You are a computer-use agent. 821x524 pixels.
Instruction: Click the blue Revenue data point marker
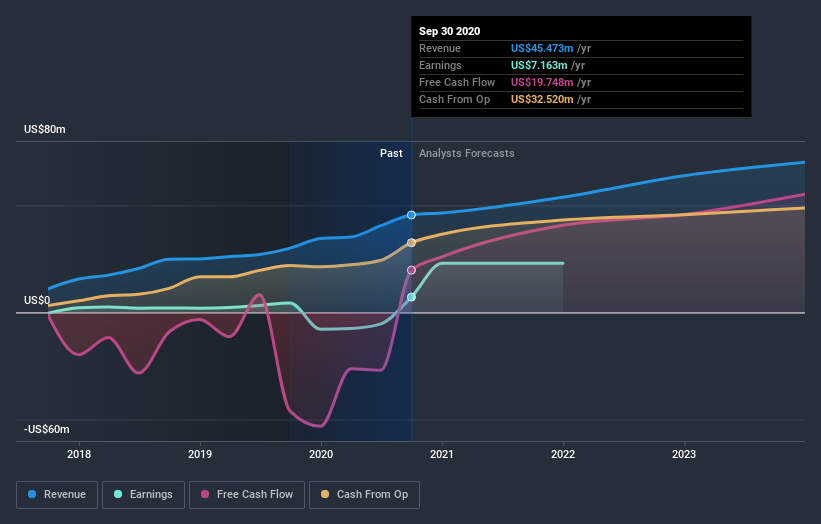coord(412,215)
